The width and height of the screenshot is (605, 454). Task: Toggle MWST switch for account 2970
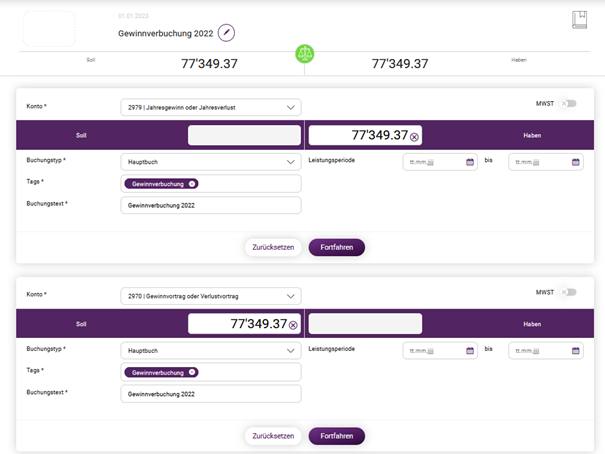click(x=568, y=292)
